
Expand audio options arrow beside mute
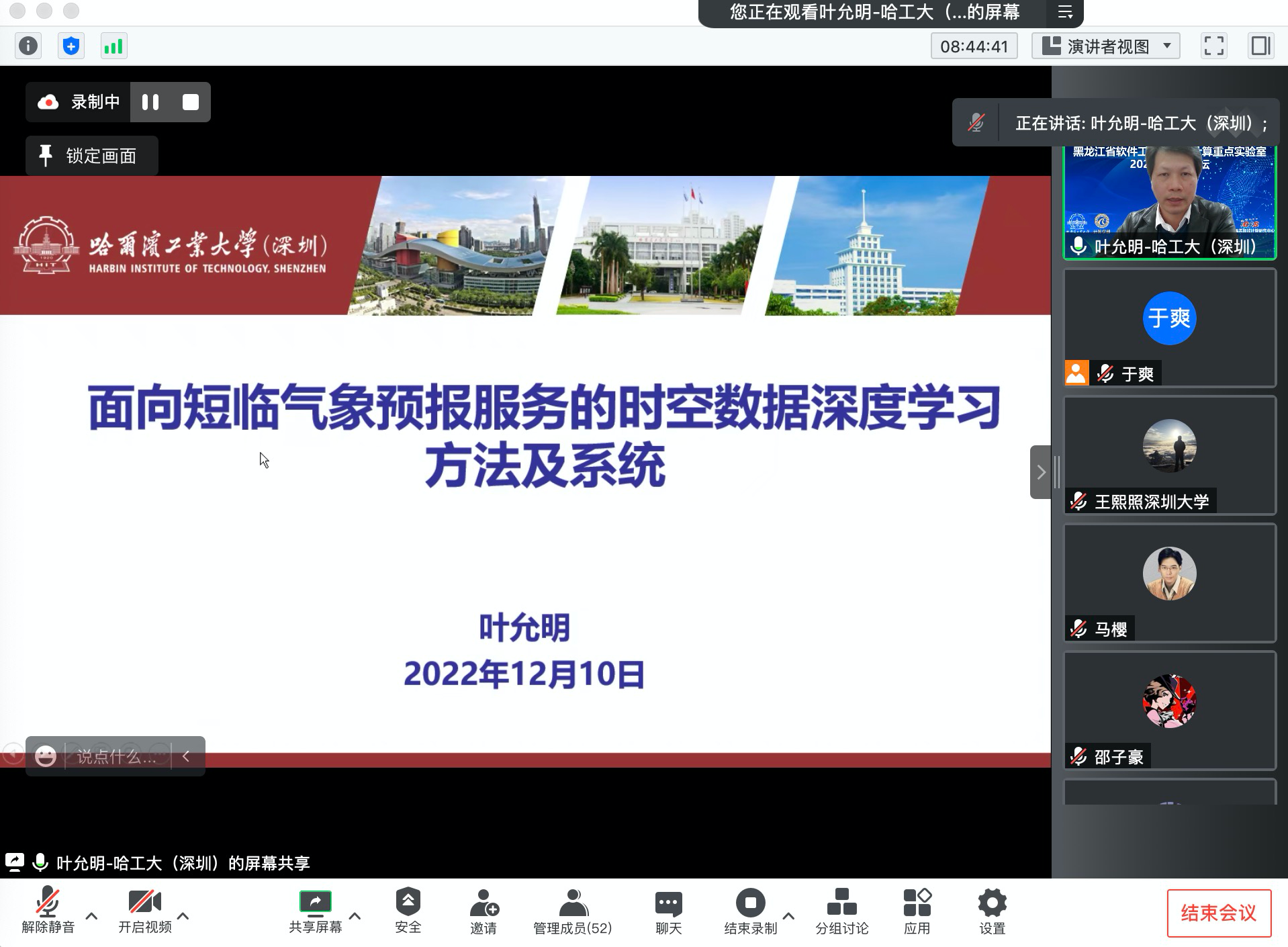click(x=92, y=915)
